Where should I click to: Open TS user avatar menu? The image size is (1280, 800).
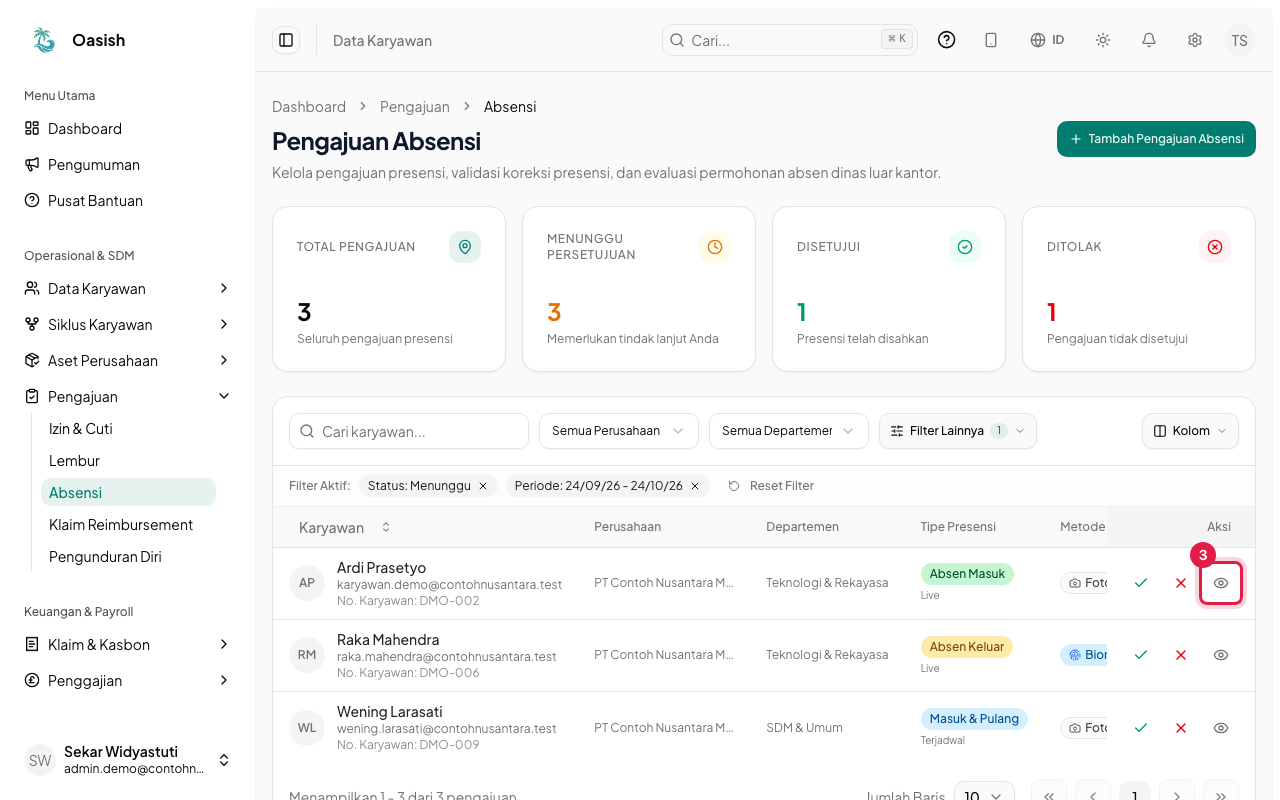(1239, 40)
